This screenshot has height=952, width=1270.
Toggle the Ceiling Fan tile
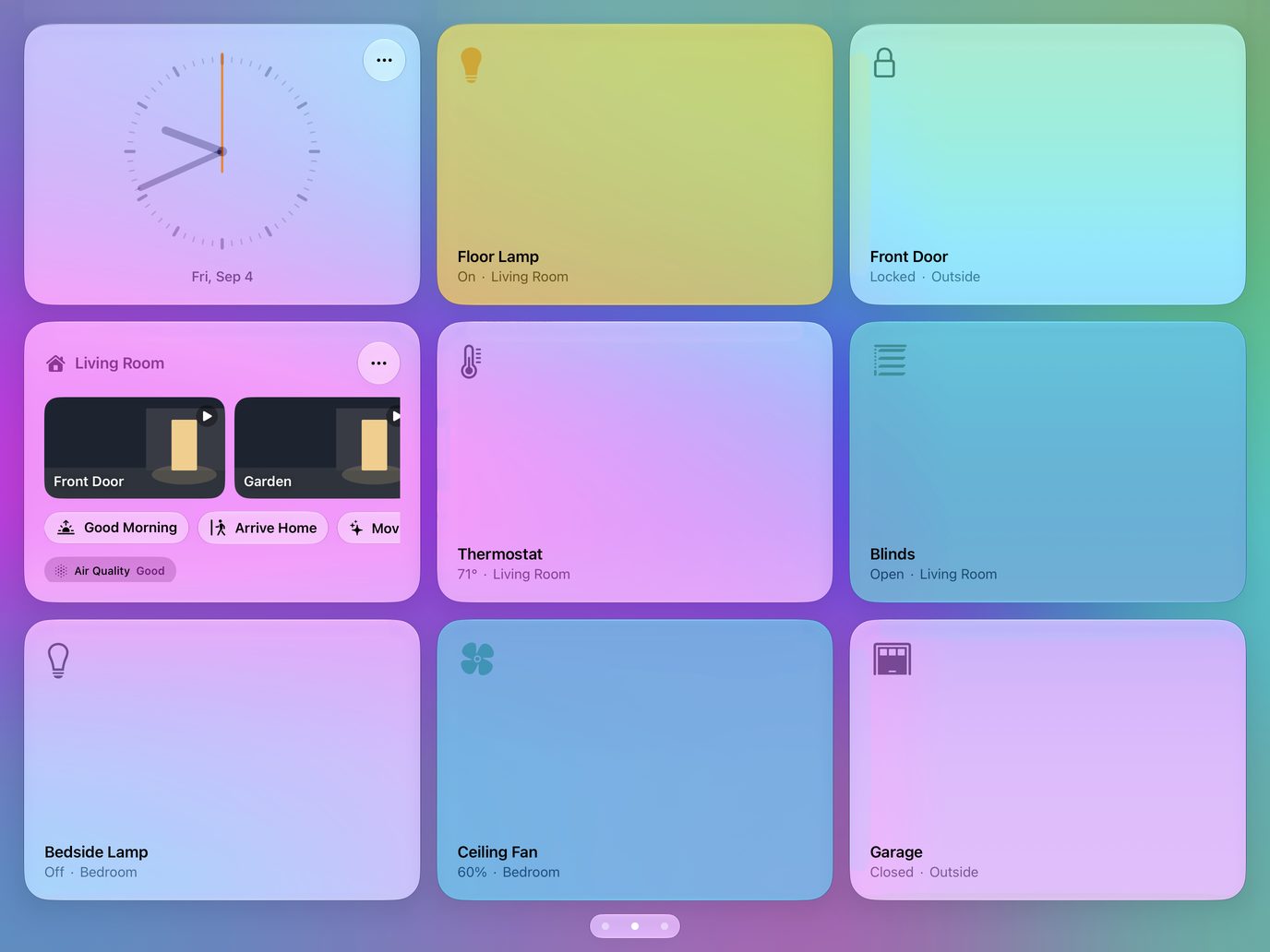pos(635,760)
